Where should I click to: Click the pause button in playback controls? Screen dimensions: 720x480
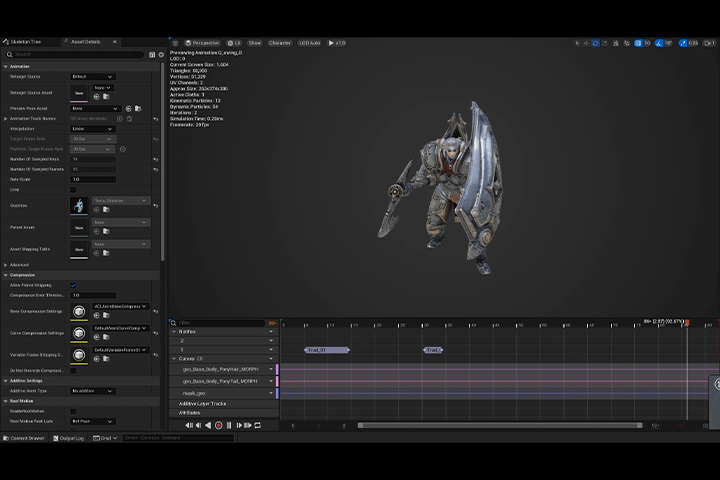click(x=229, y=425)
